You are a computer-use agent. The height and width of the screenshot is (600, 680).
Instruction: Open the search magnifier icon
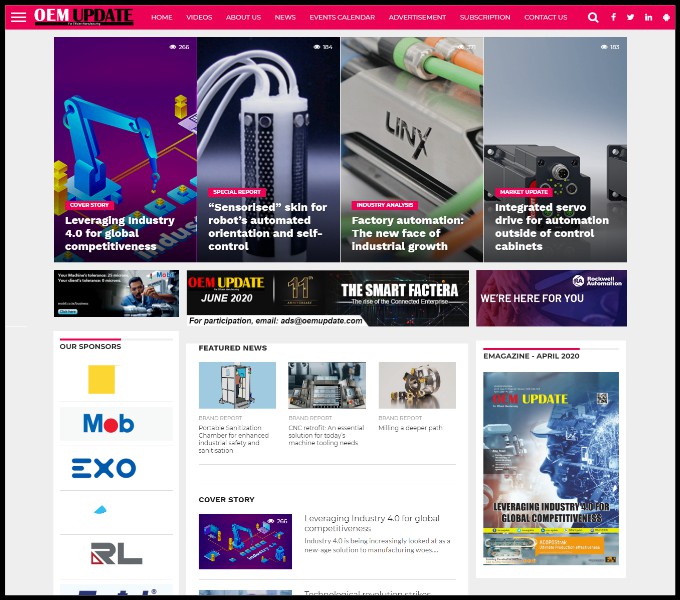(x=593, y=17)
